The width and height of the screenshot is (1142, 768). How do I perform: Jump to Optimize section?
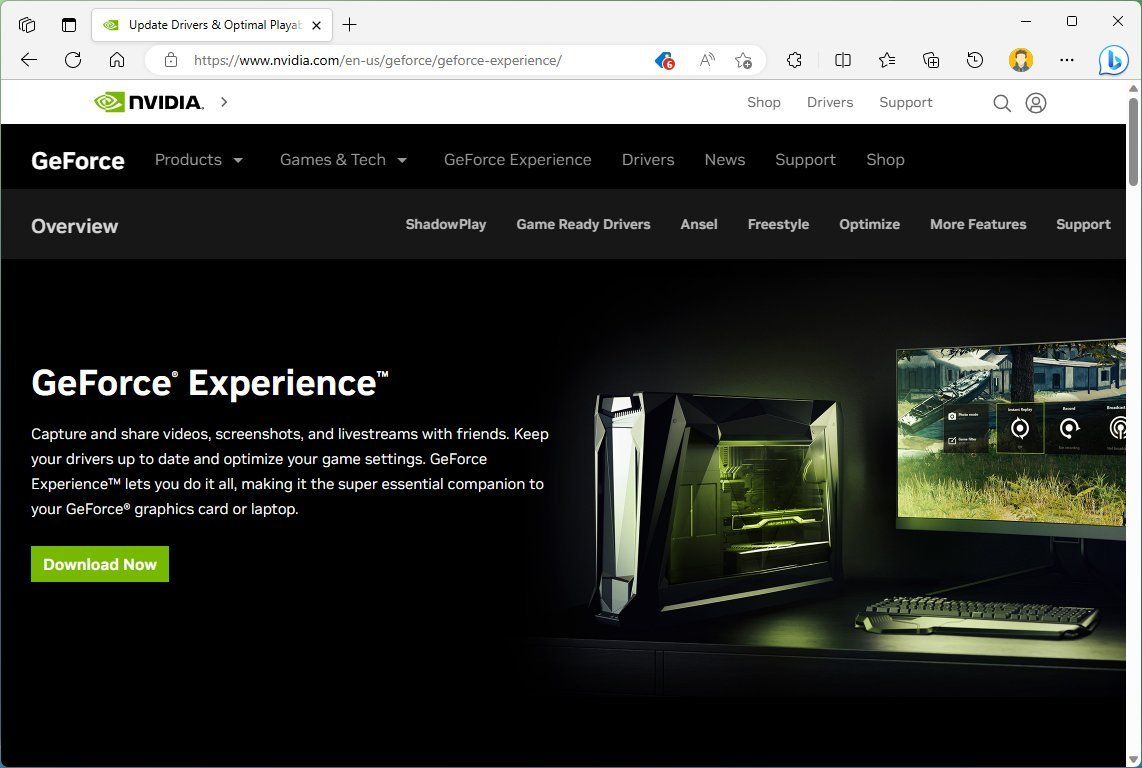[869, 224]
